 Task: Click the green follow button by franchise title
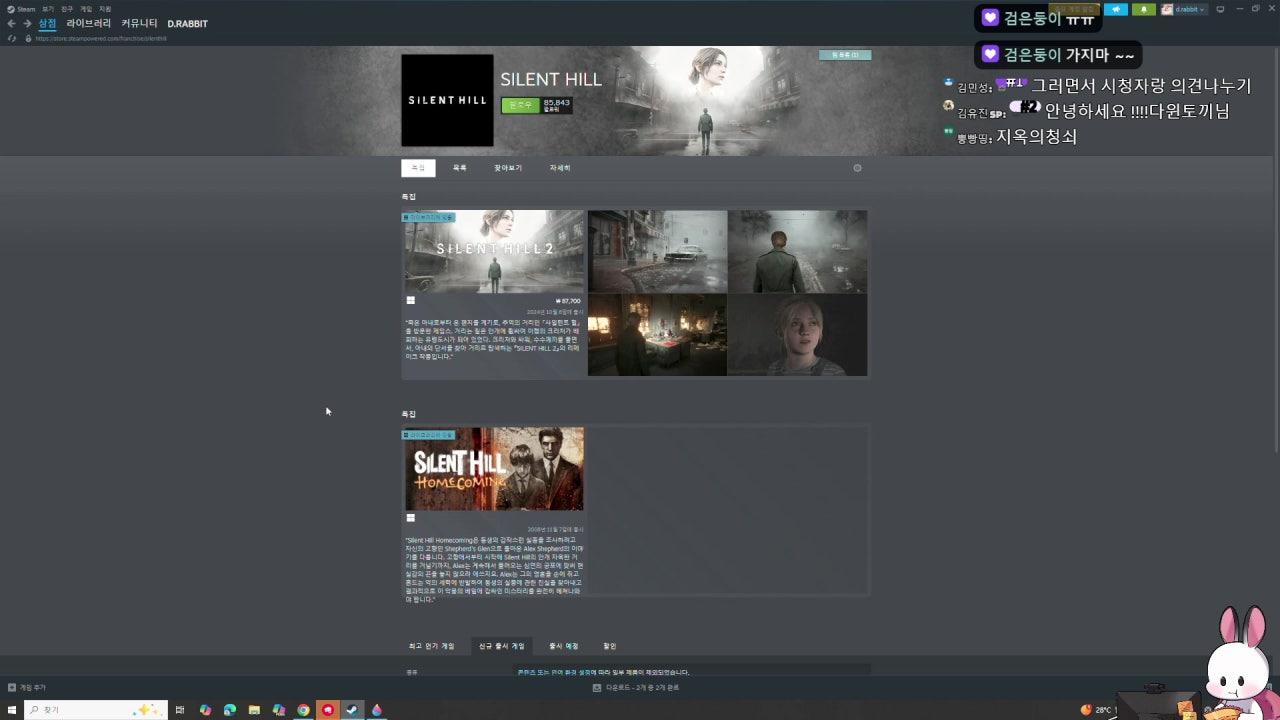[520, 105]
